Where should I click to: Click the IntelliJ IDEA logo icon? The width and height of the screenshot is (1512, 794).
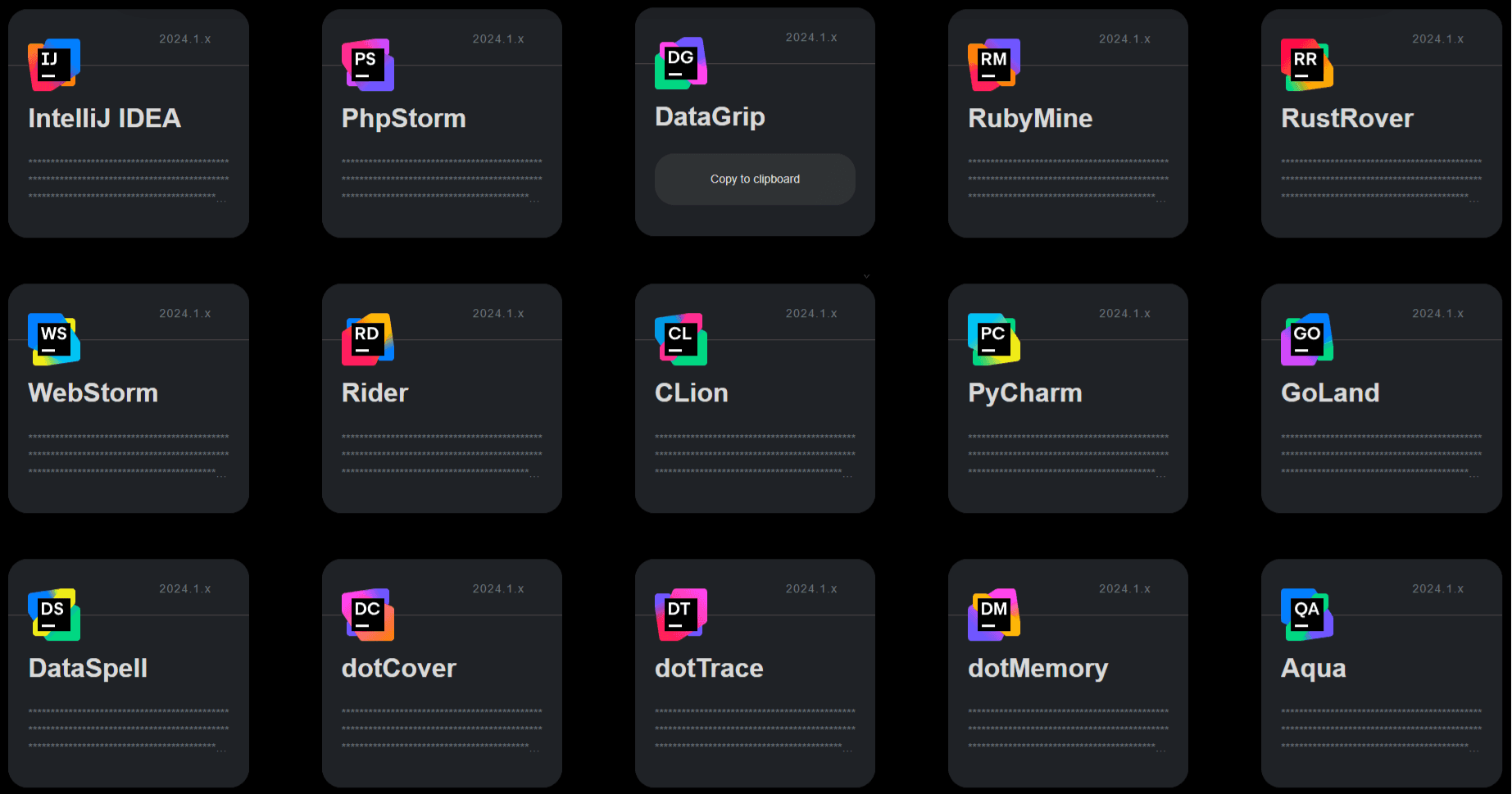[54, 65]
